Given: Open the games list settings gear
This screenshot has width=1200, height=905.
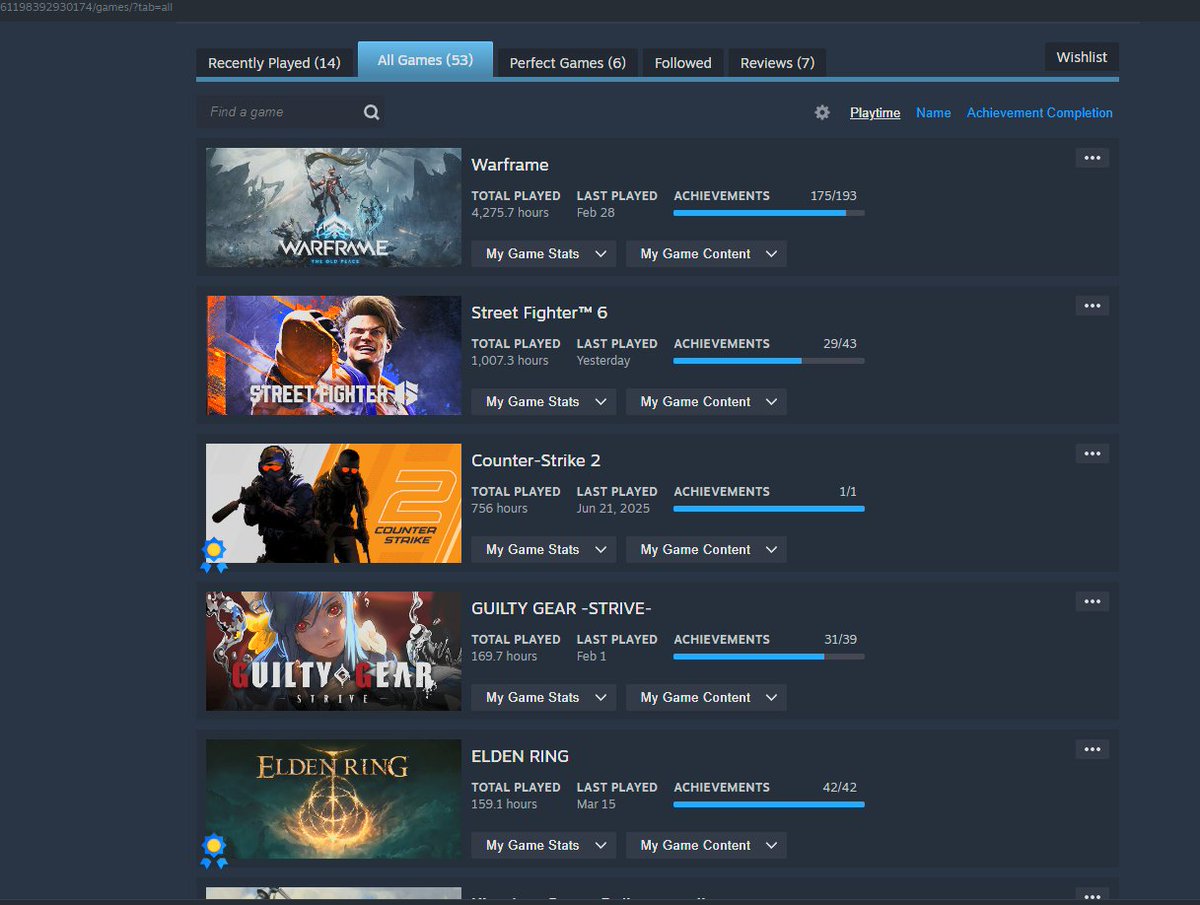Looking at the screenshot, I should coord(822,113).
